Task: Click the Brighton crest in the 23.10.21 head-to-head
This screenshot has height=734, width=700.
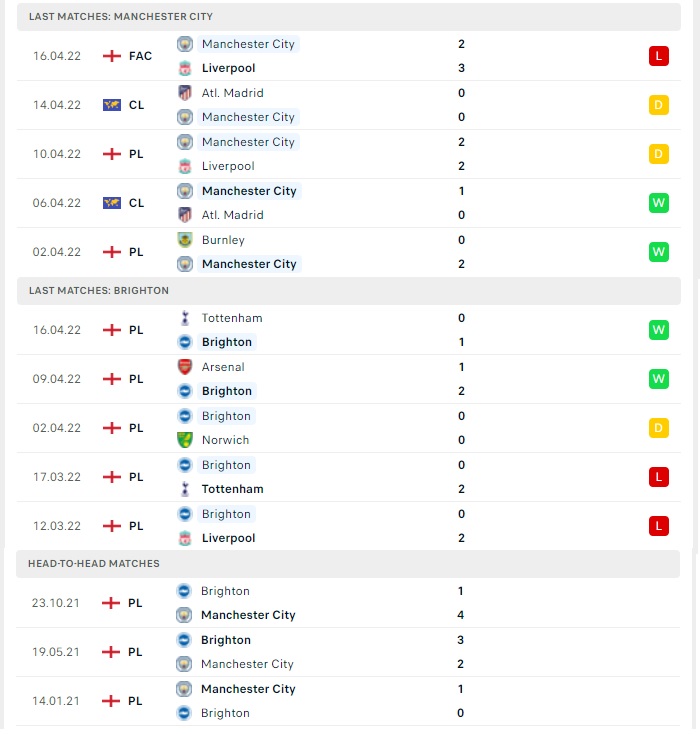Action: 184,591
